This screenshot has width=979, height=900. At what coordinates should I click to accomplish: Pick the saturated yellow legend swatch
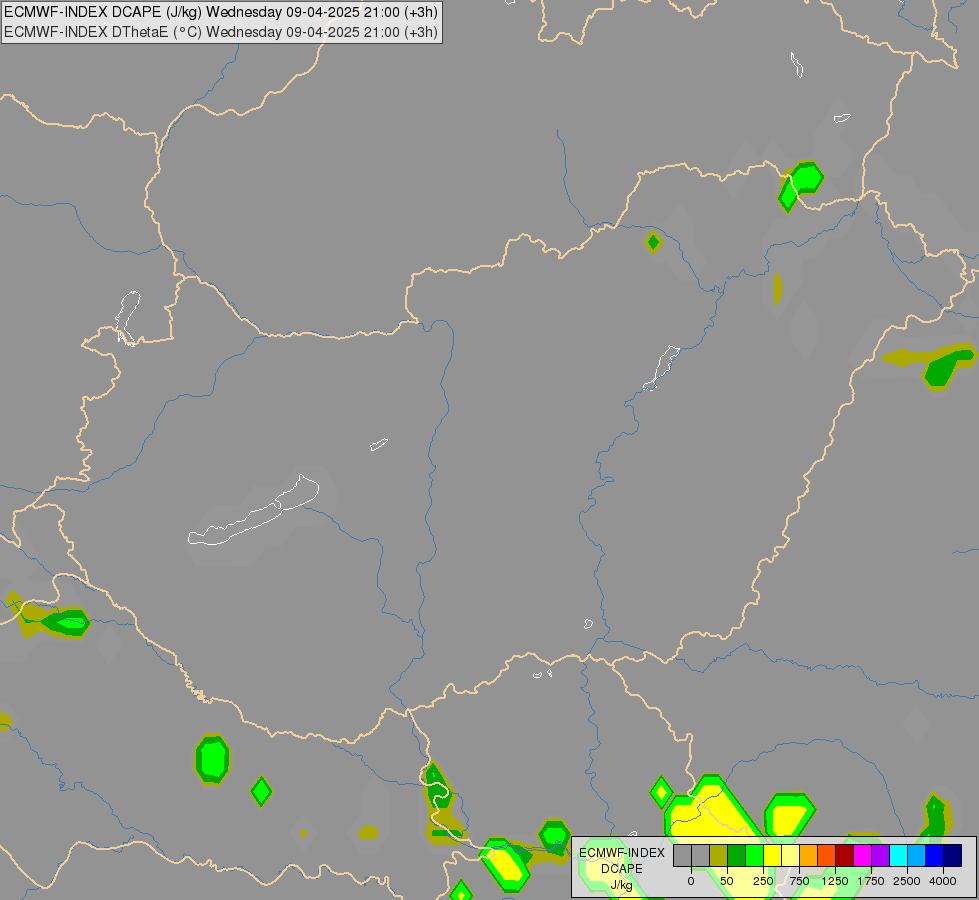[x=772, y=855]
